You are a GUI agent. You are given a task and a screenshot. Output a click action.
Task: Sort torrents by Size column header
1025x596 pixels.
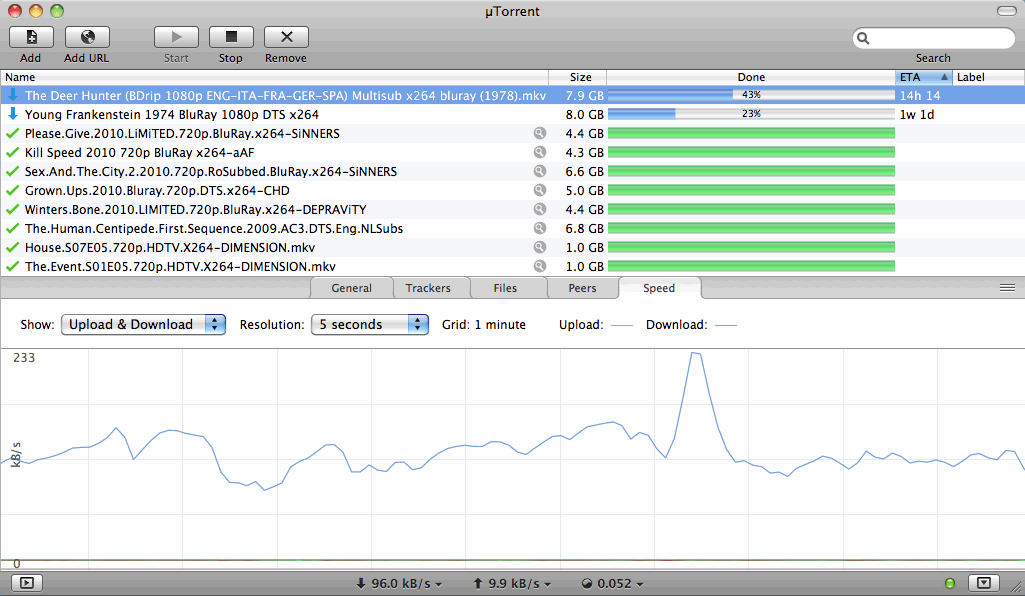[x=578, y=77]
